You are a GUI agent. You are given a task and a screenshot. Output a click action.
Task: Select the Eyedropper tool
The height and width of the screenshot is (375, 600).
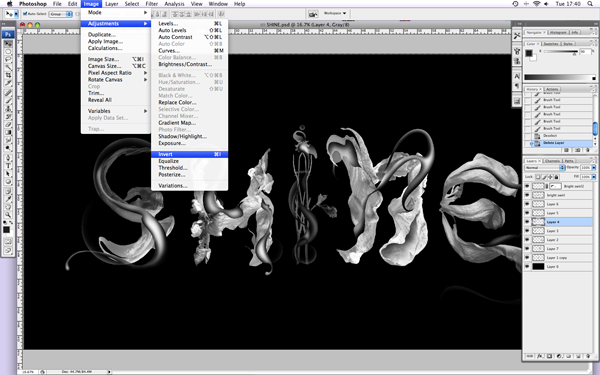pyautogui.click(x=8, y=199)
